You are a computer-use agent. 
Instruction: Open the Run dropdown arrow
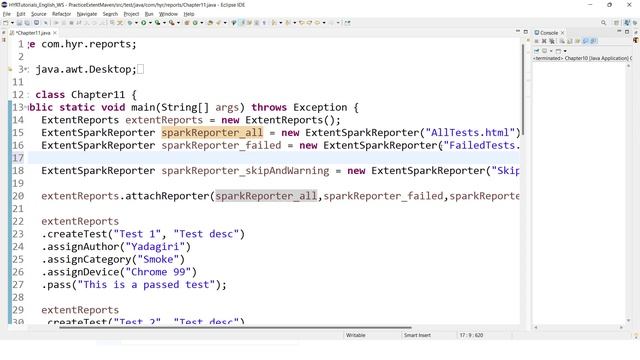150,23
